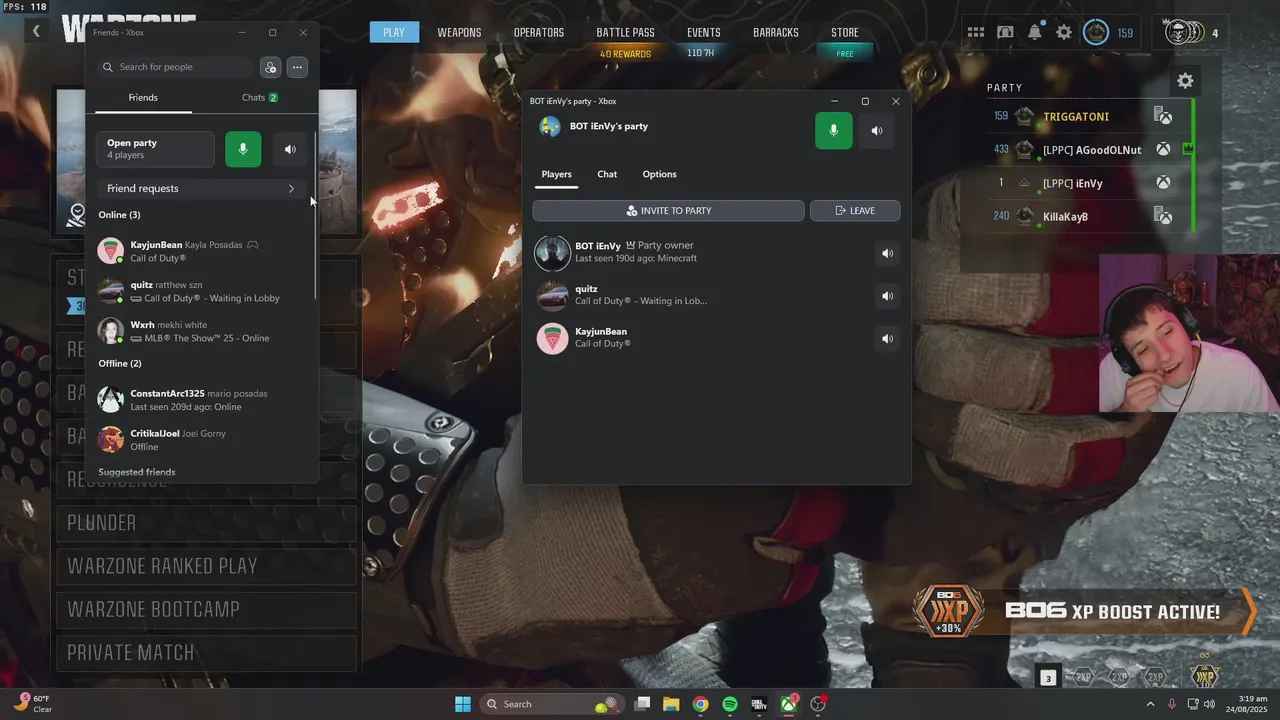Open the Options tab in the party window
Image resolution: width=1280 pixels, height=720 pixels.
pyautogui.click(x=659, y=174)
